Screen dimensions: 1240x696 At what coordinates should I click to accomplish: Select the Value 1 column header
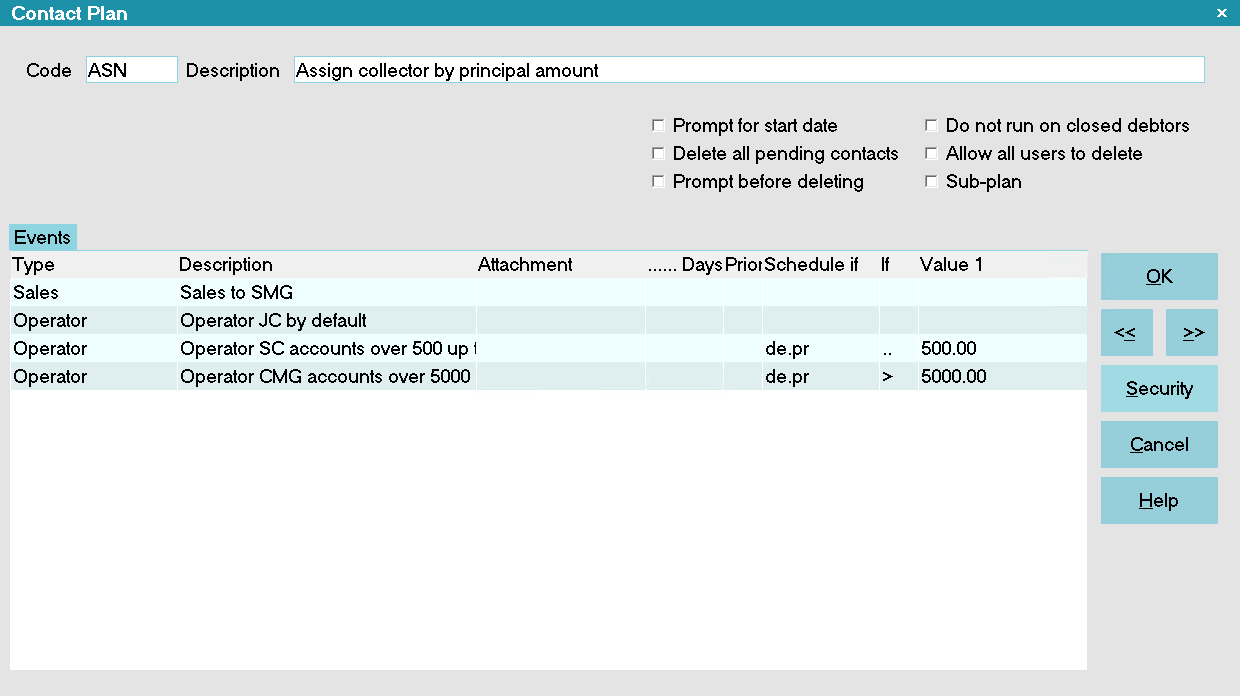click(x=1002, y=265)
